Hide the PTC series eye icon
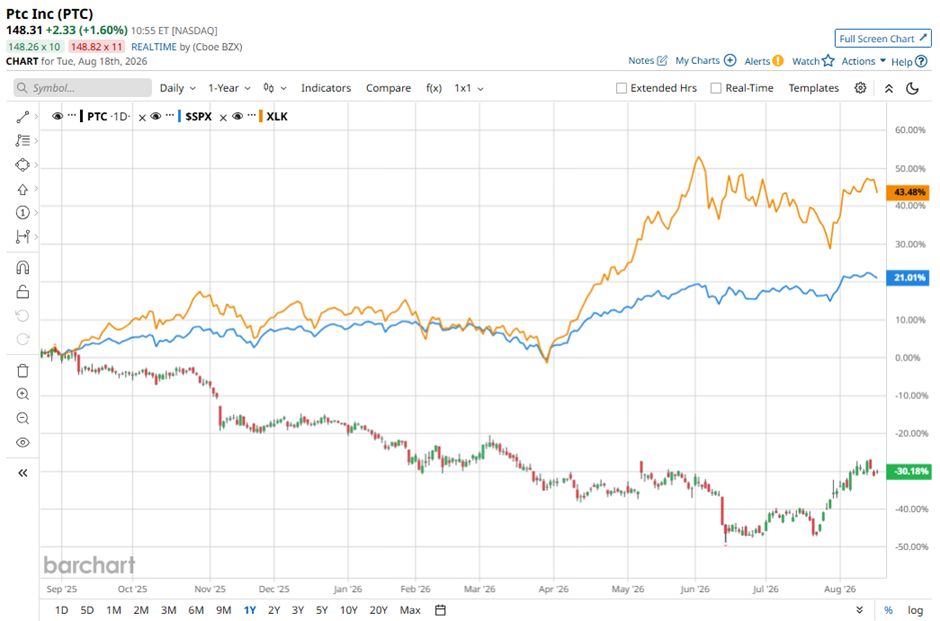The height and width of the screenshot is (621, 940). click(x=58, y=116)
